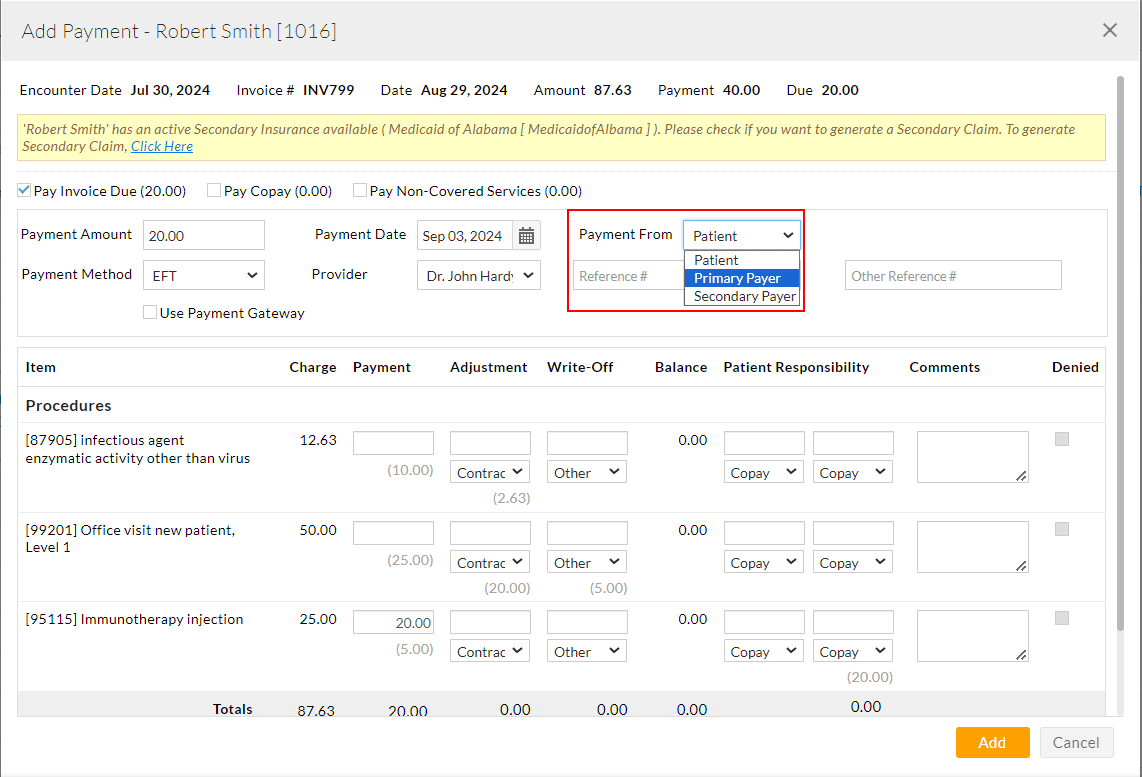Open the Contract adjustment dropdown for 99201
The width and height of the screenshot is (1142, 777).
point(489,561)
